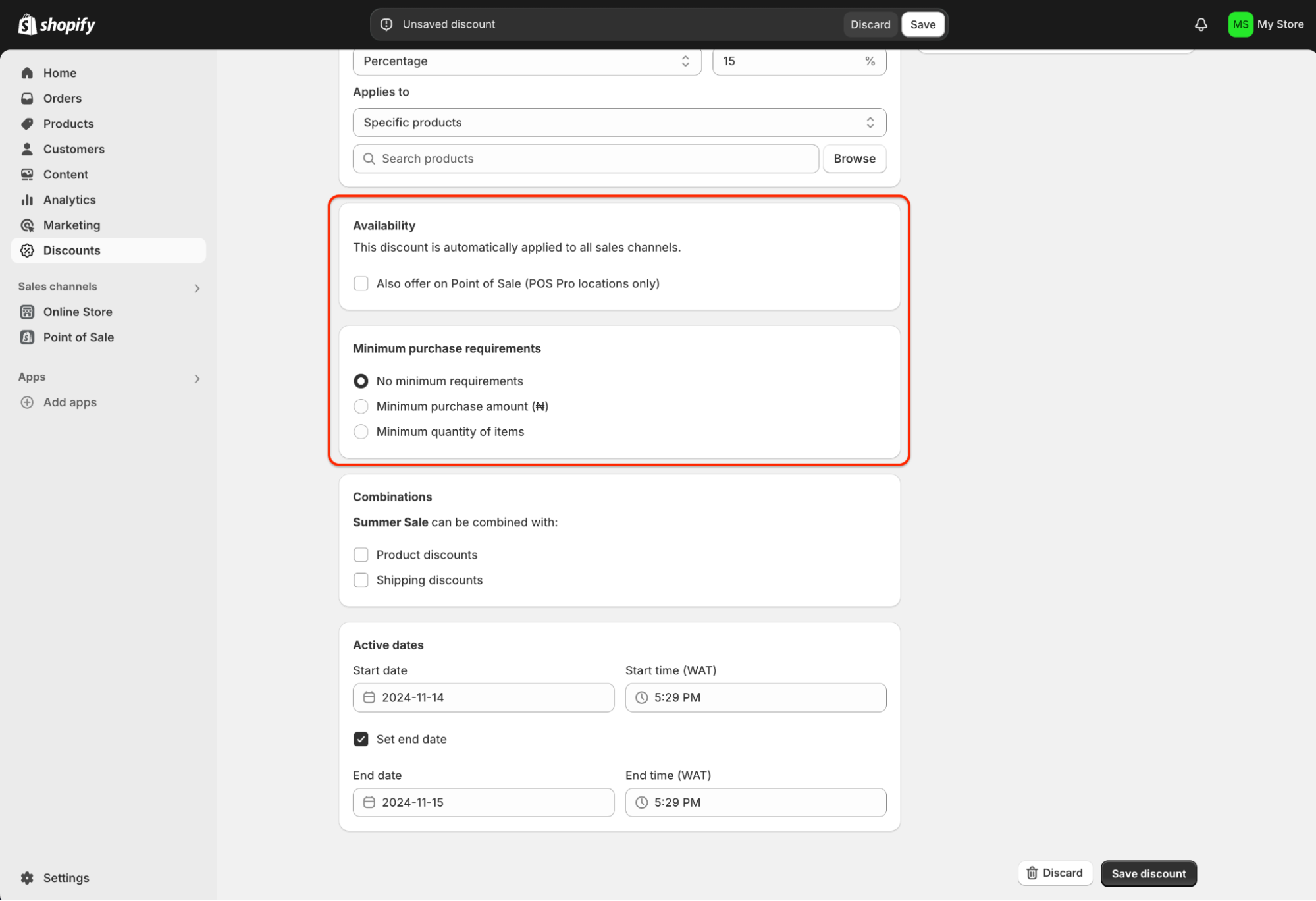Check the 'Product discounts' combination option
Screen dimensions: 1316x901
pos(361,555)
